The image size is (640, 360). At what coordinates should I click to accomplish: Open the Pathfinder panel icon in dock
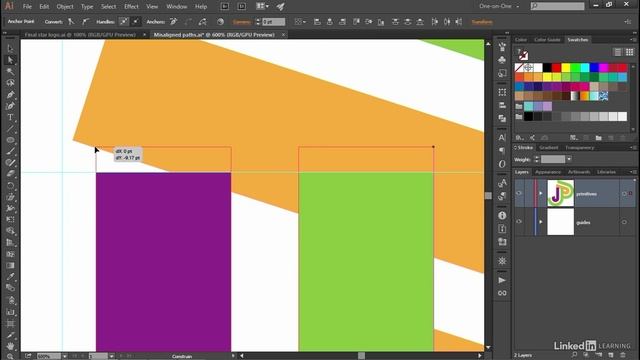[502, 118]
